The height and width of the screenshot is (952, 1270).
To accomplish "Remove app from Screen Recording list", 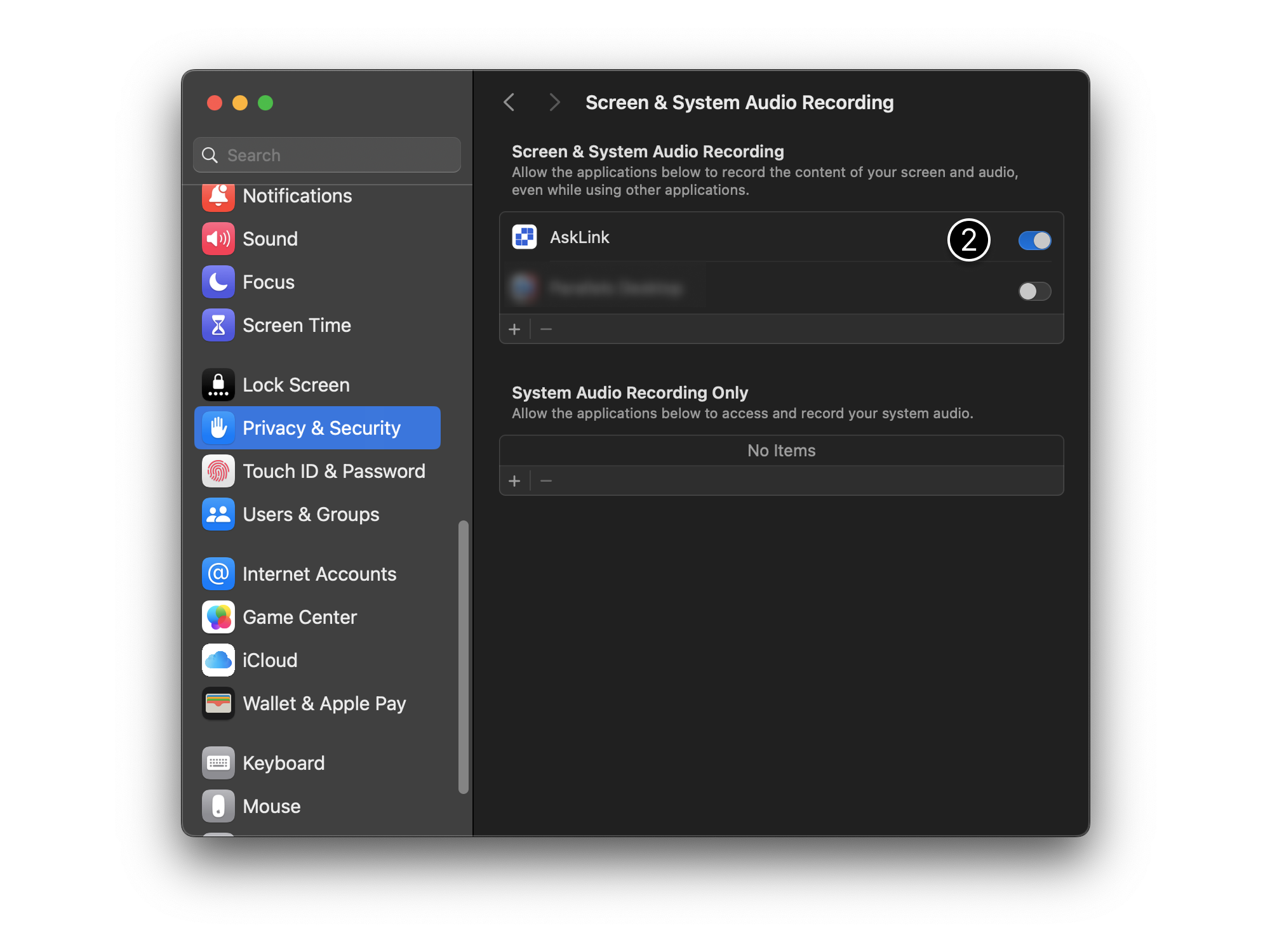I will coord(546,329).
